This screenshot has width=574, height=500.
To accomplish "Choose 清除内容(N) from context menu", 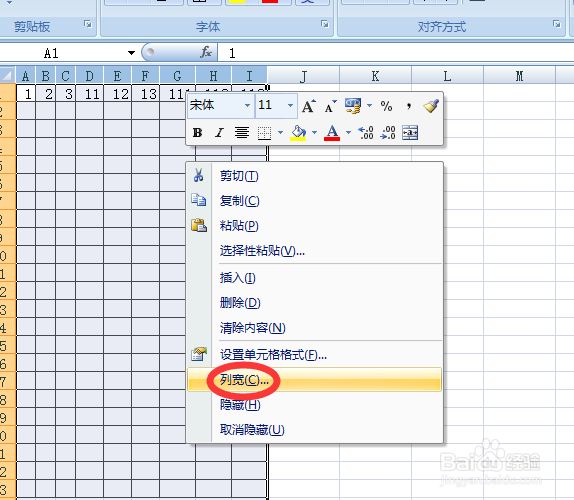I will [314, 328].
